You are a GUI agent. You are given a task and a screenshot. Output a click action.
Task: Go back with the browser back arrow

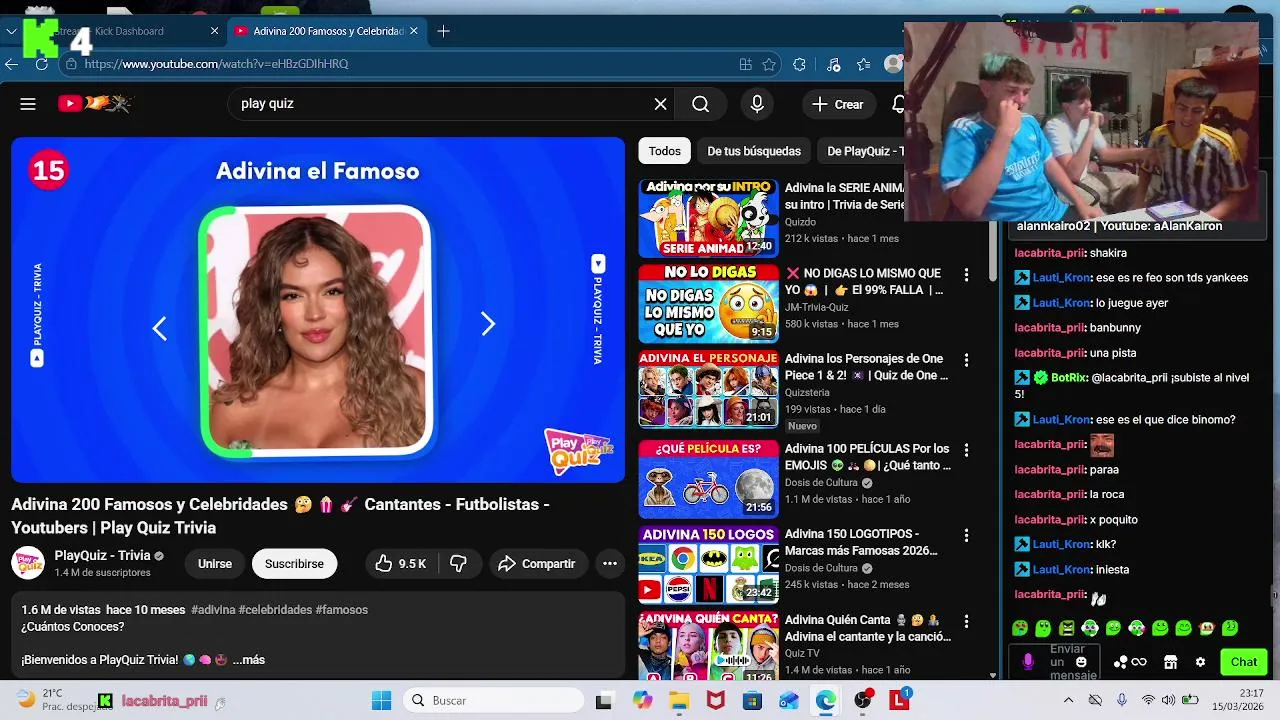(12, 64)
